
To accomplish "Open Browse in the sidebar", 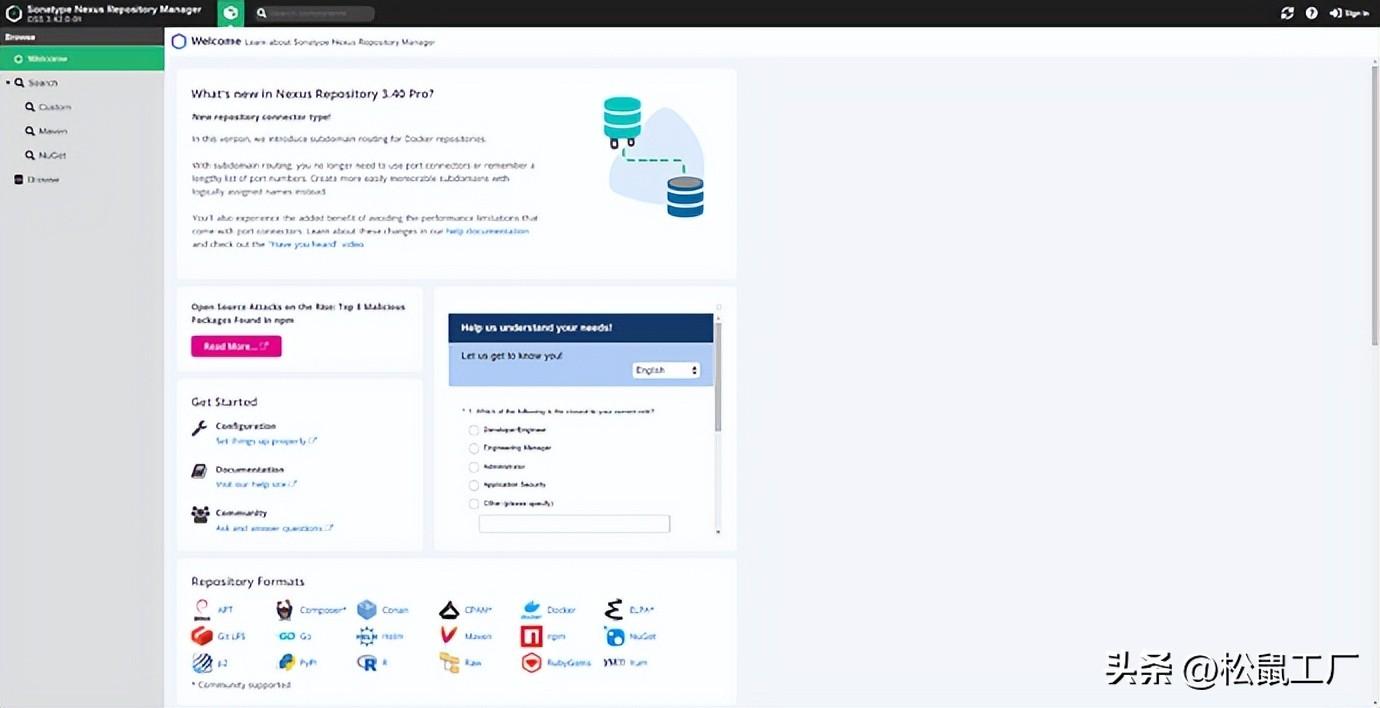I will point(36,180).
